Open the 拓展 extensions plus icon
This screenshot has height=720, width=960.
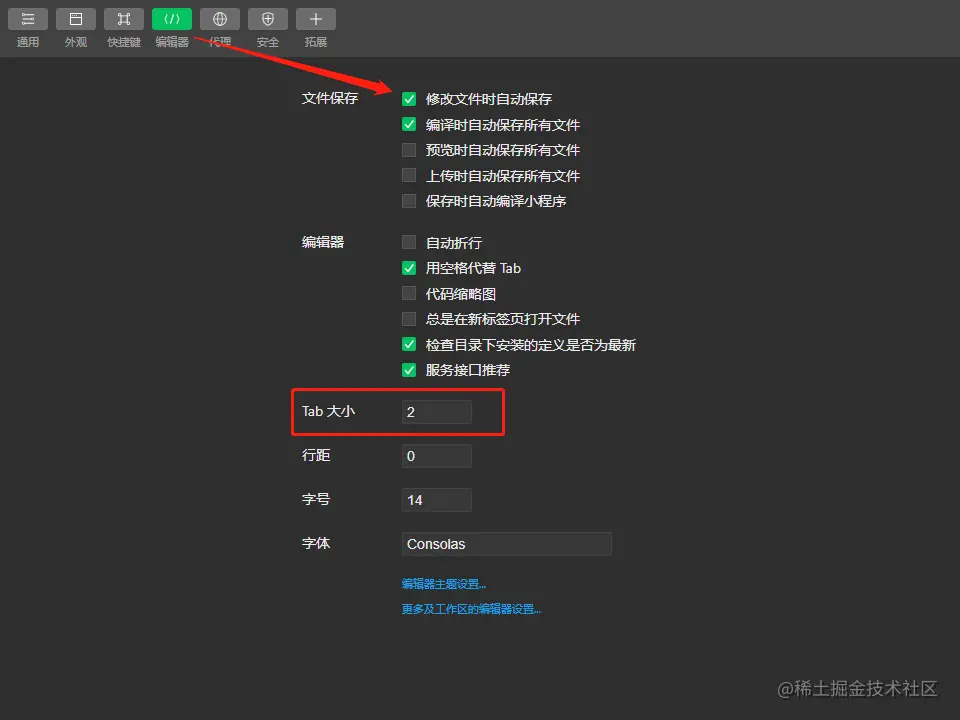click(x=316, y=19)
